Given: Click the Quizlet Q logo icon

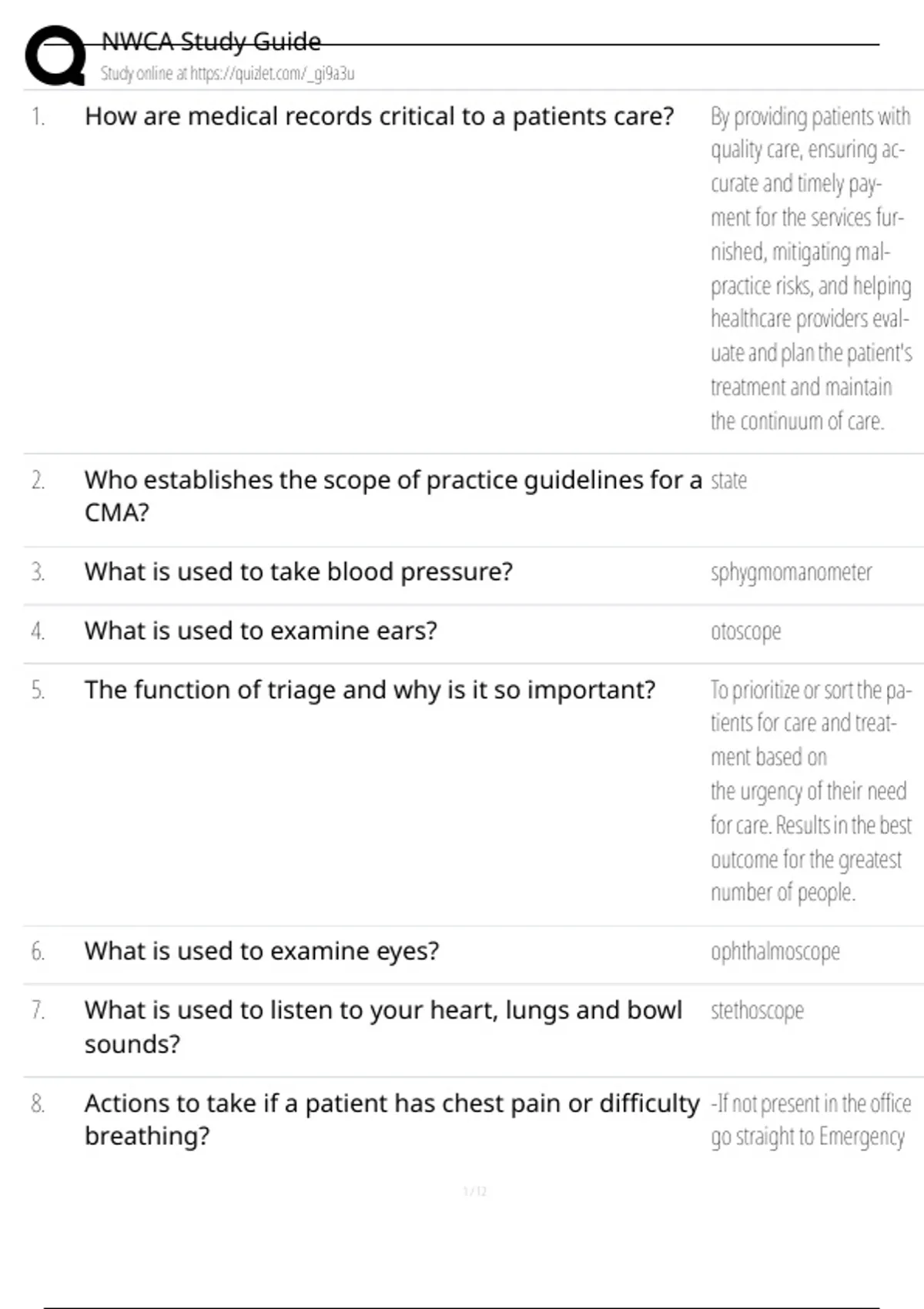Looking at the screenshot, I should point(55,55).
